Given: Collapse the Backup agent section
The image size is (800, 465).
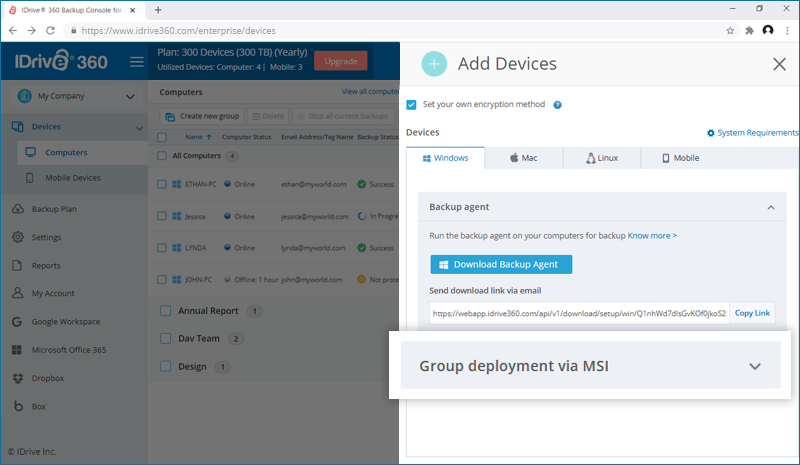Looking at the screenshot, I should click(769, 207).
